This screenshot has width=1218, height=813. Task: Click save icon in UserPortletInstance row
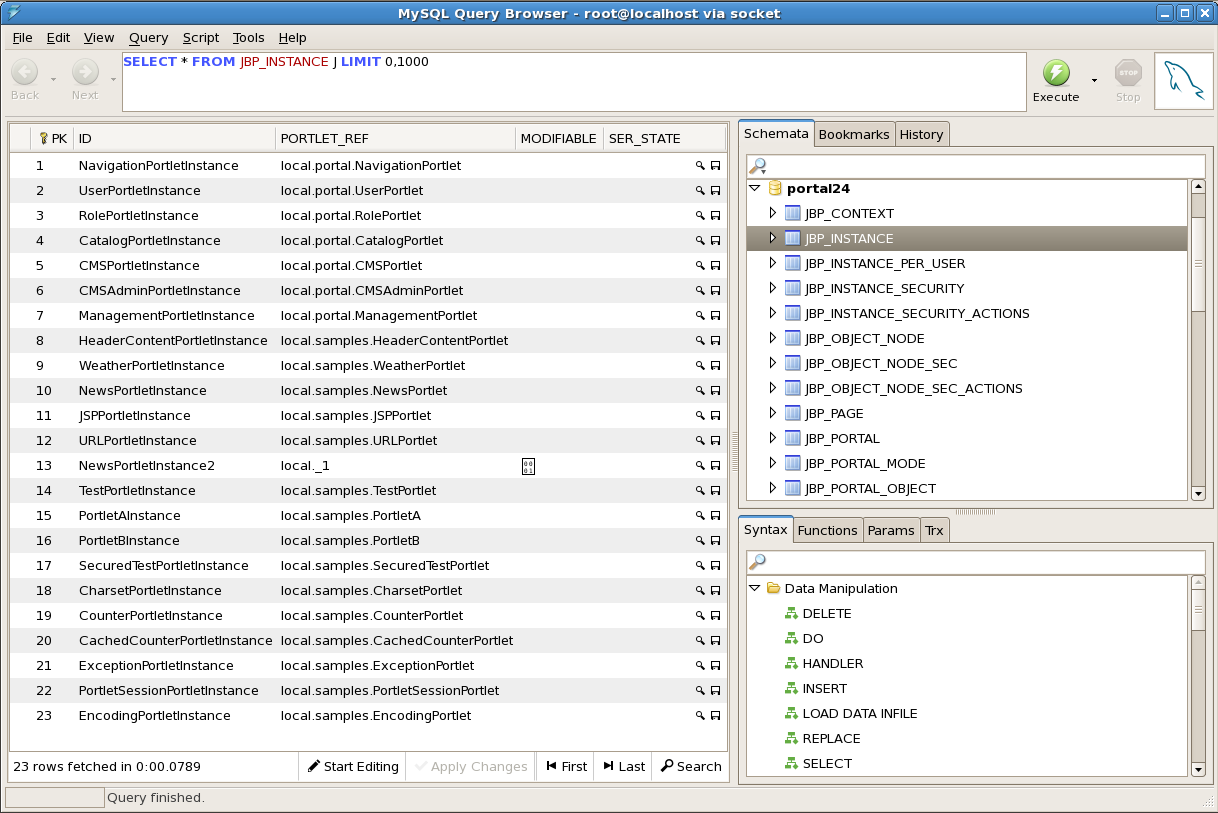tap(715, 191)
